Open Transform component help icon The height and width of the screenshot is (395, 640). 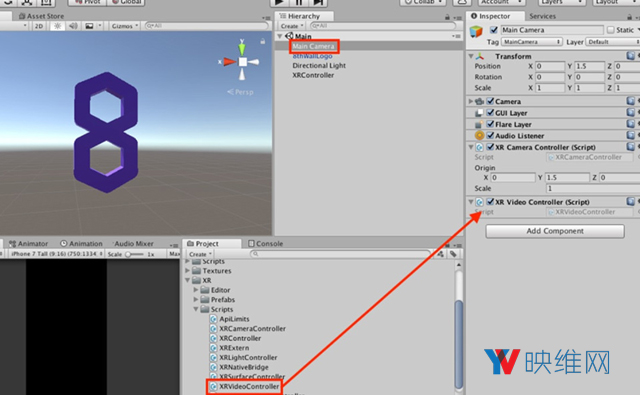click(x=631, y=55)
